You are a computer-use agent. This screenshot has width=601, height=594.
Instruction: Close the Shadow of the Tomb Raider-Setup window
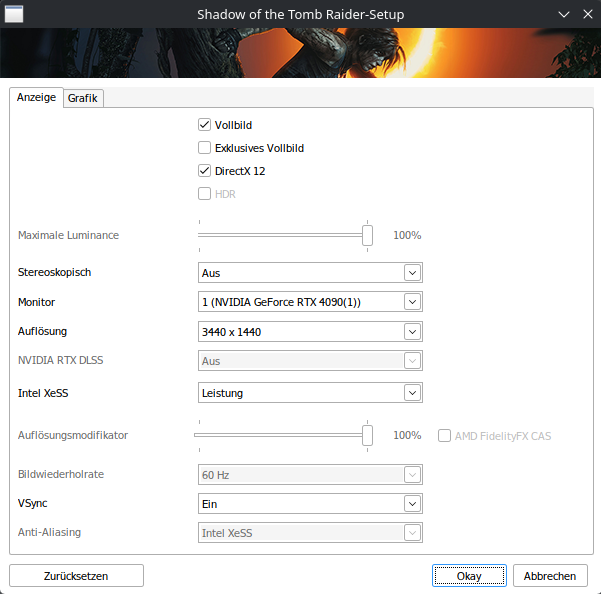[x=588, y=15]
